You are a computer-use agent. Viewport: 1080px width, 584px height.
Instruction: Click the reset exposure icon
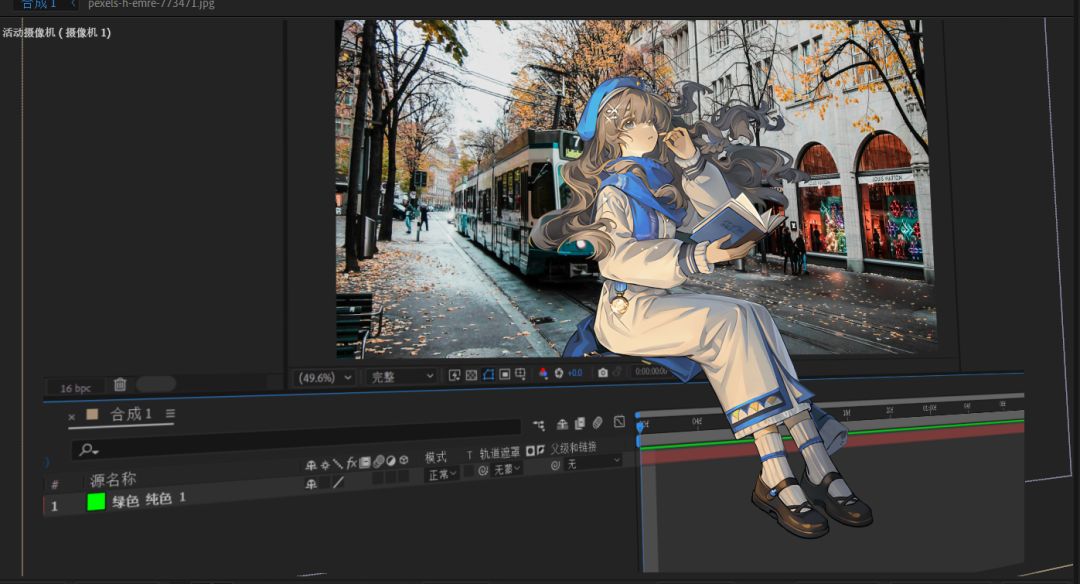pyautogui.click(x=559, y=374)
